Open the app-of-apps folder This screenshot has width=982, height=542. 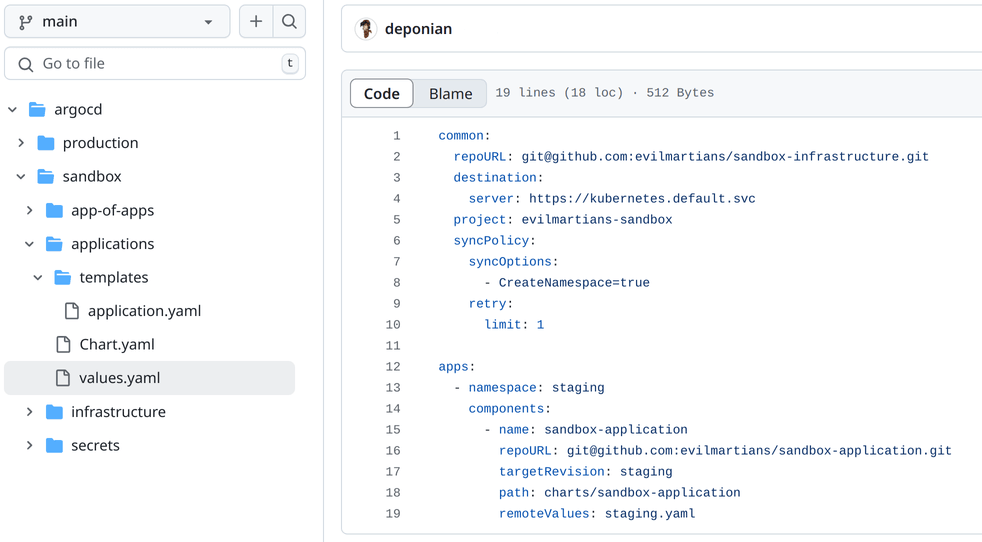(113, 211)
